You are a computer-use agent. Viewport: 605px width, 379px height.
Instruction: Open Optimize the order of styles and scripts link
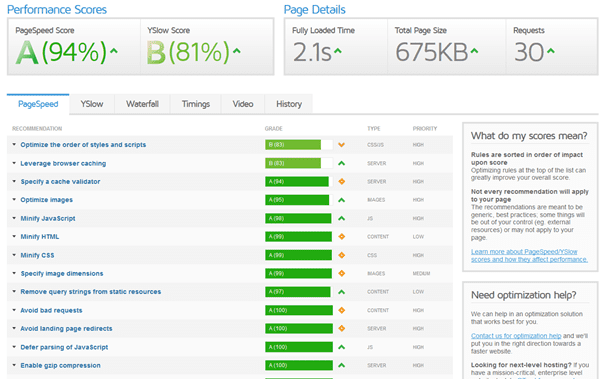click(x=83, y=145)
